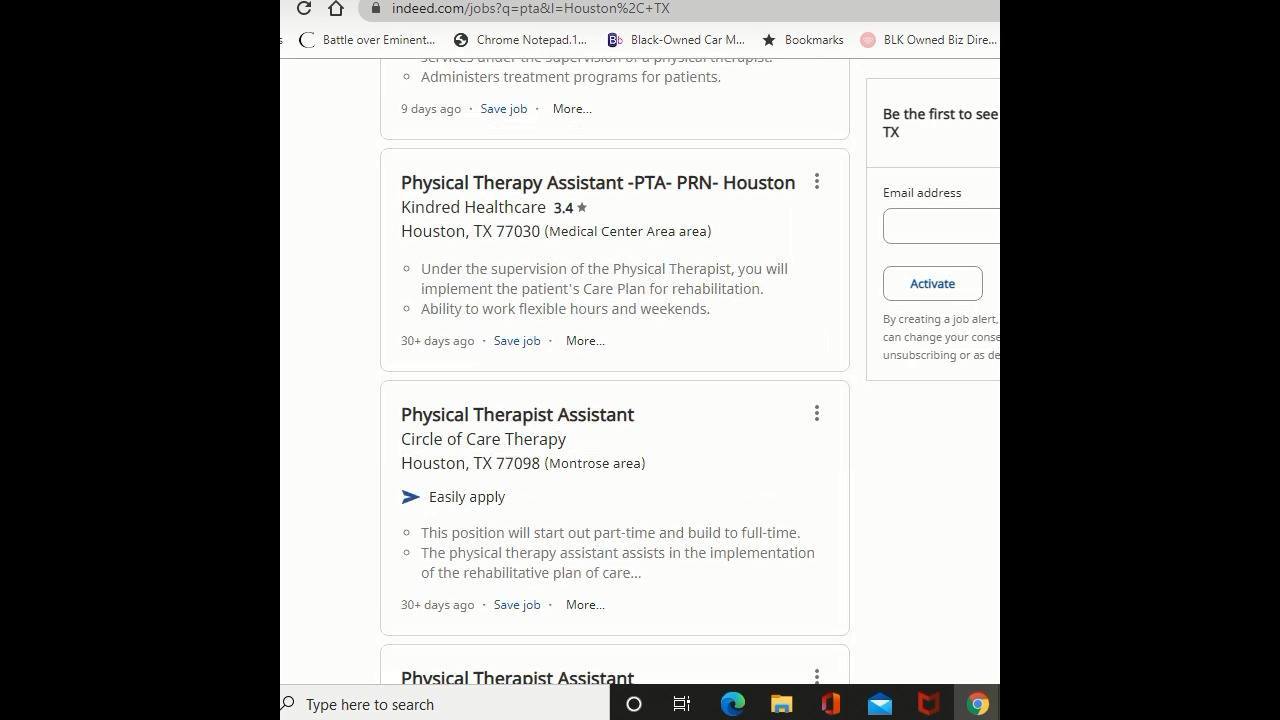Open 'BLK Owned Biz Dire...' bookmark
This screenshot has height=720, width=1280.
(x=929, y=40)
